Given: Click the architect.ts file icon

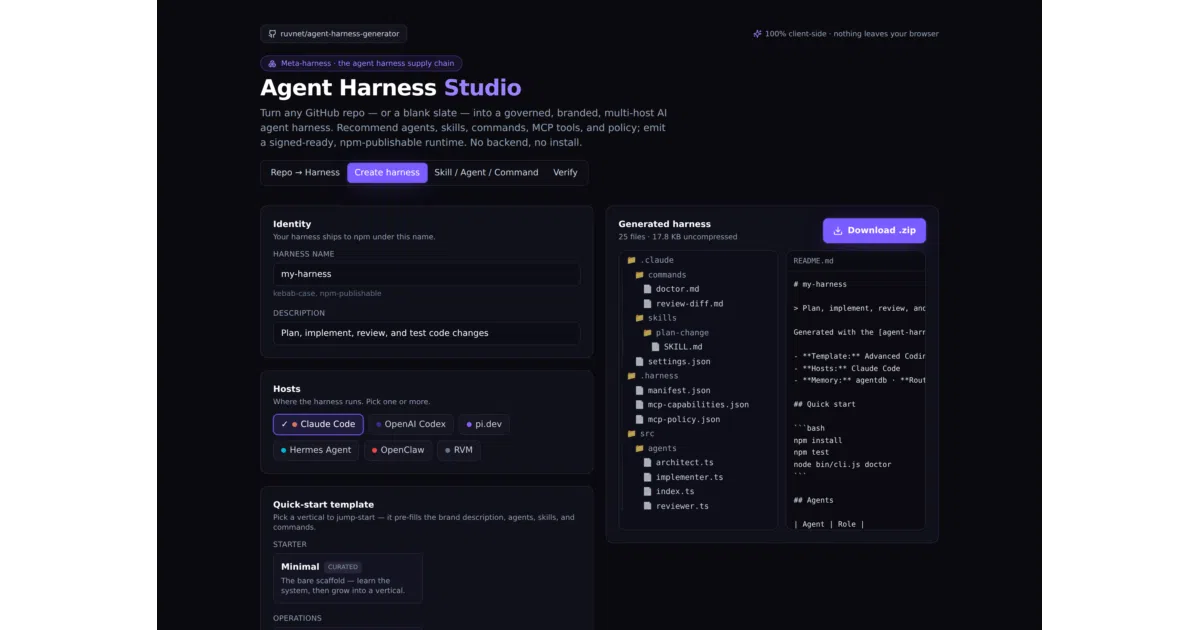Looking at the screenshot, I should pos(647,463).
